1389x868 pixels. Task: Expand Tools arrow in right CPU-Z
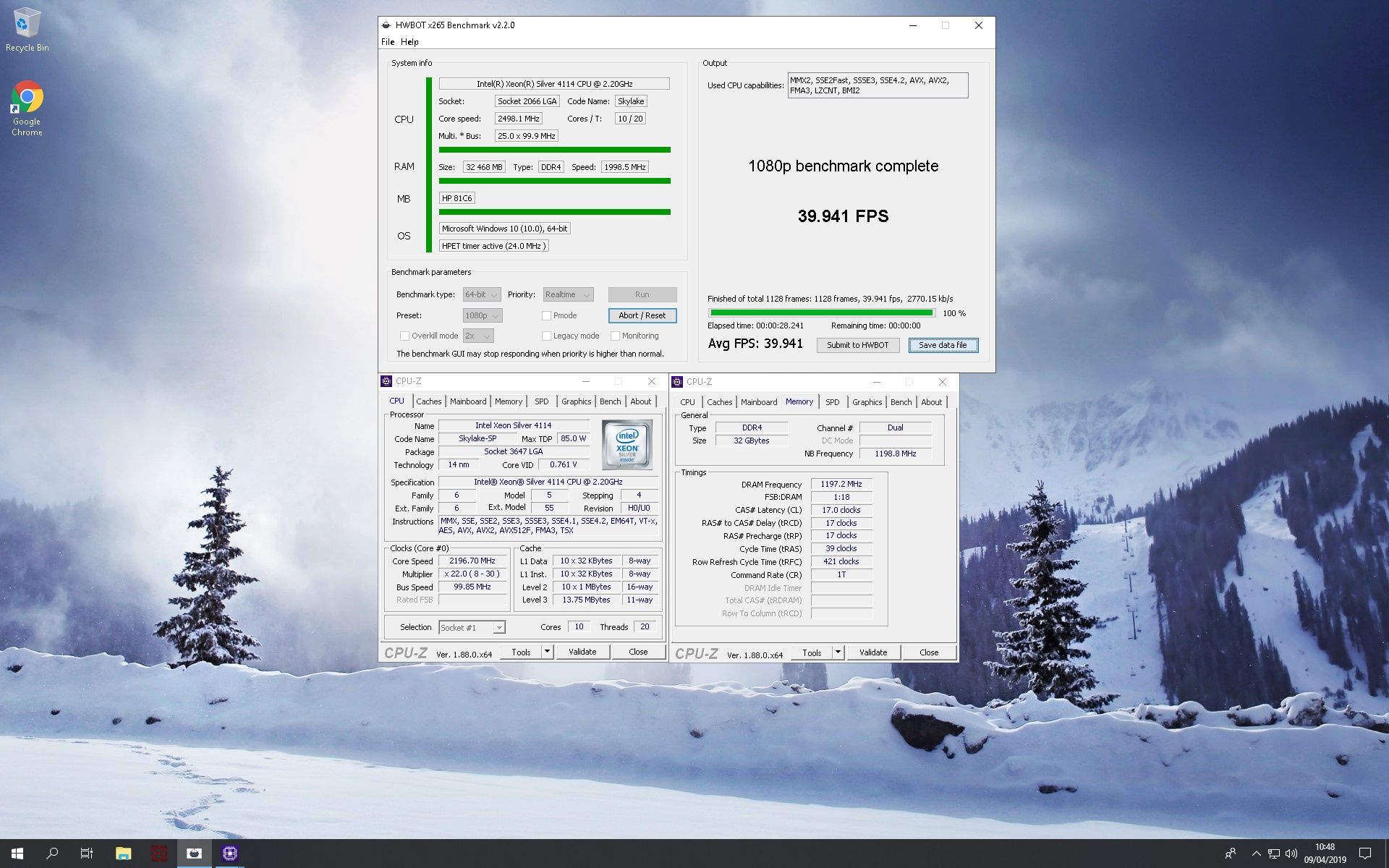coord(838,652)
